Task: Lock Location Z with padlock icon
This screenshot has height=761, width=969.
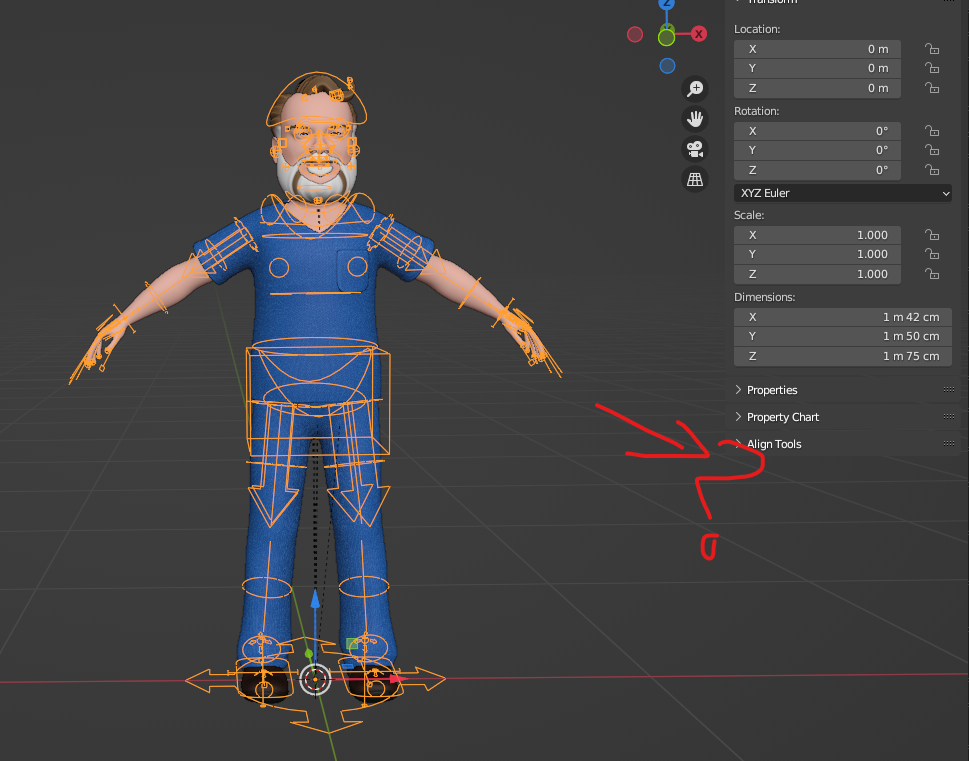Action: (932, 88)
